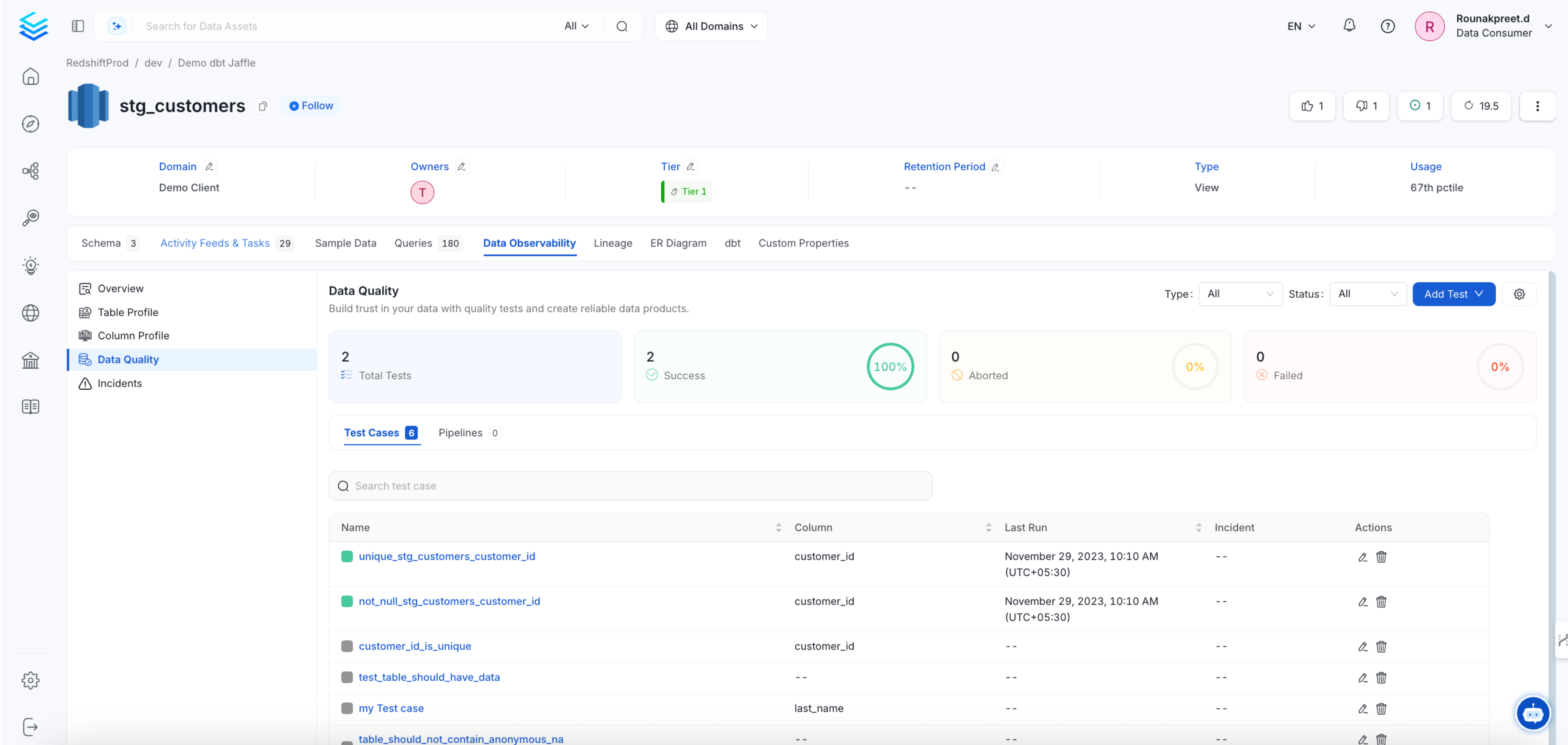1568x745 pixels.
Task: Switch to the Lineage tab
Action: coord(612,243)
